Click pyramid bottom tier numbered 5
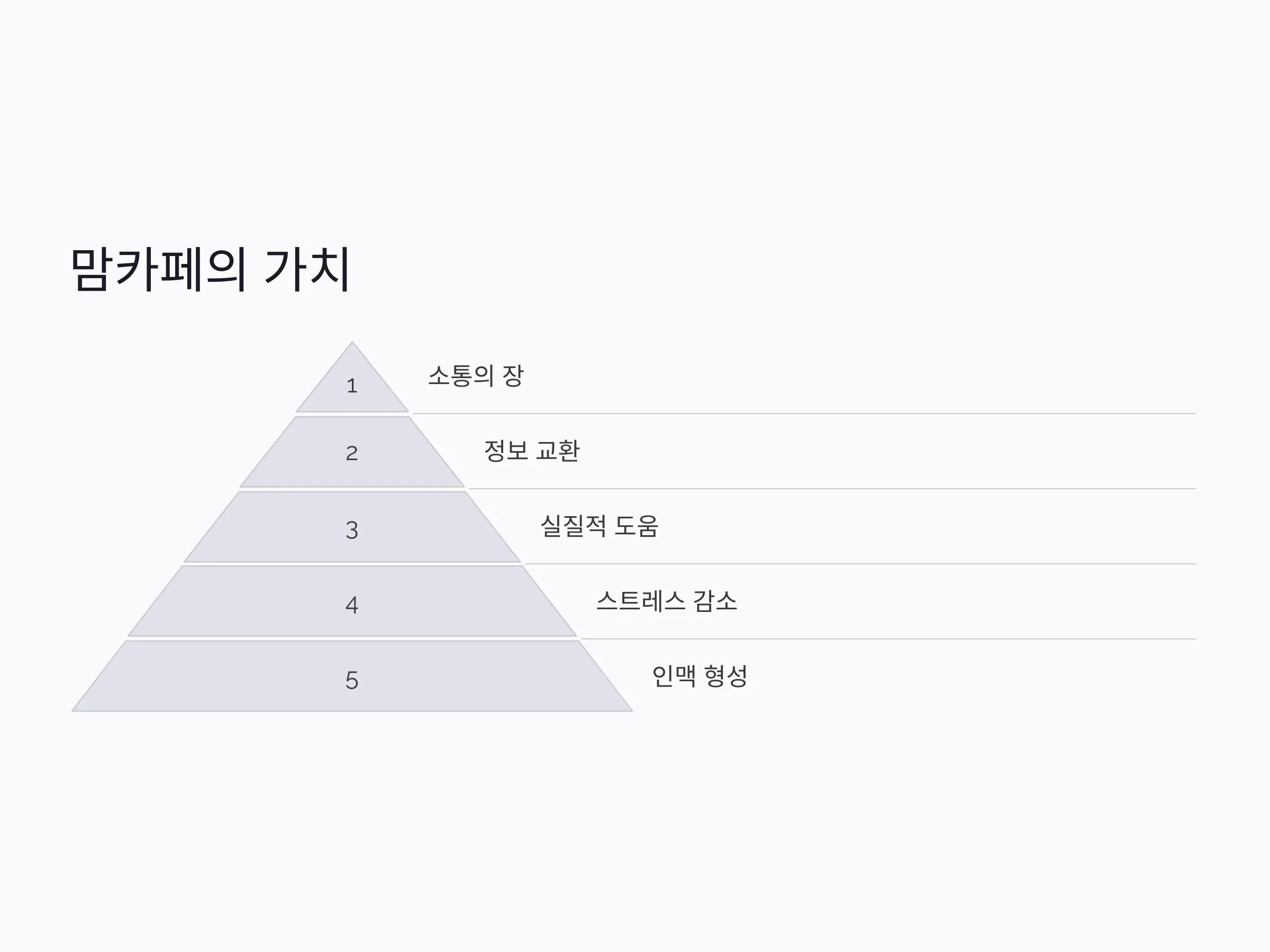1270x952 pixels. coord(352,676)
